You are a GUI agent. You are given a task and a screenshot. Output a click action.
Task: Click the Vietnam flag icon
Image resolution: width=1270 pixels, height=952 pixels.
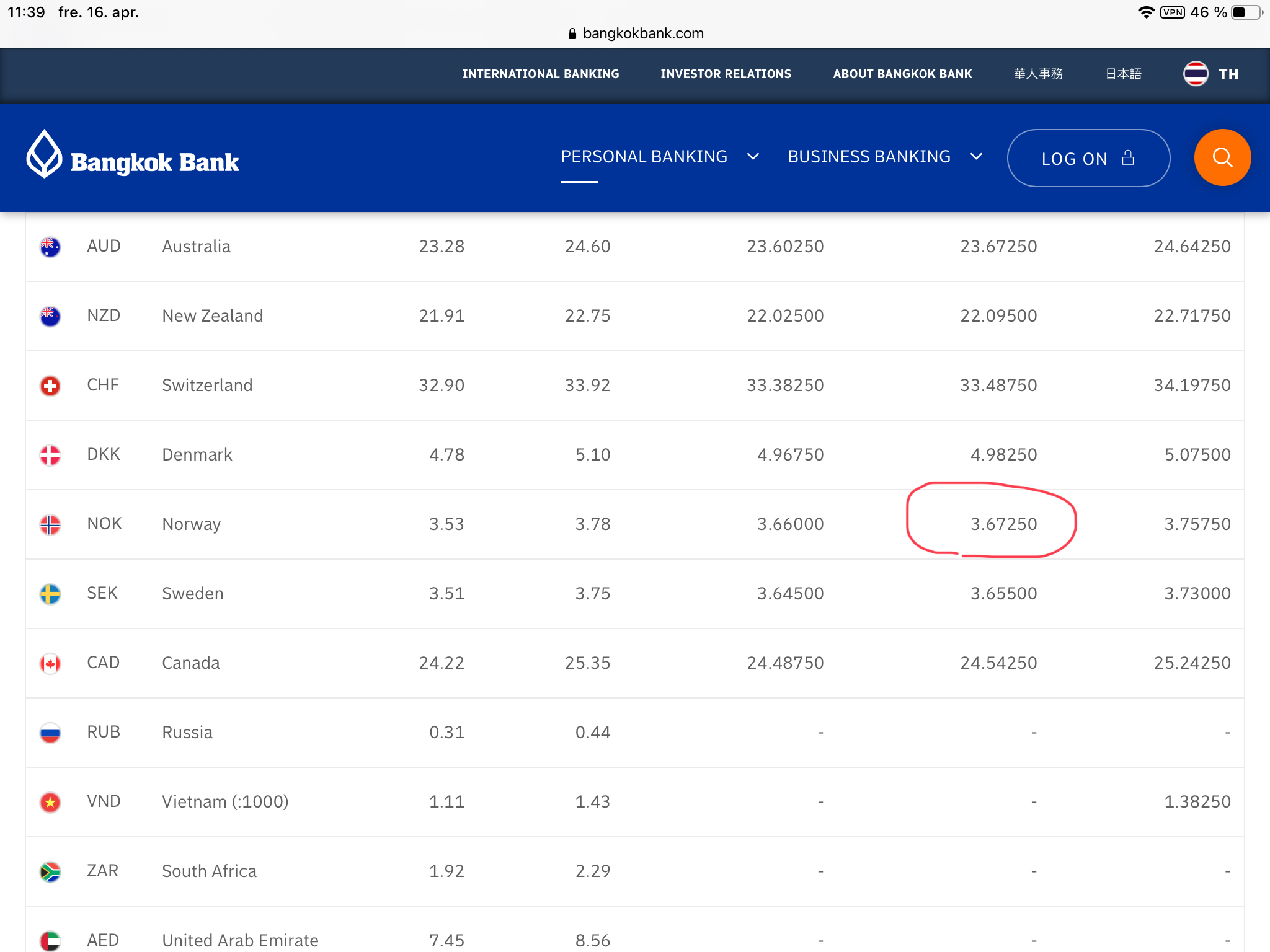point(50,802)
